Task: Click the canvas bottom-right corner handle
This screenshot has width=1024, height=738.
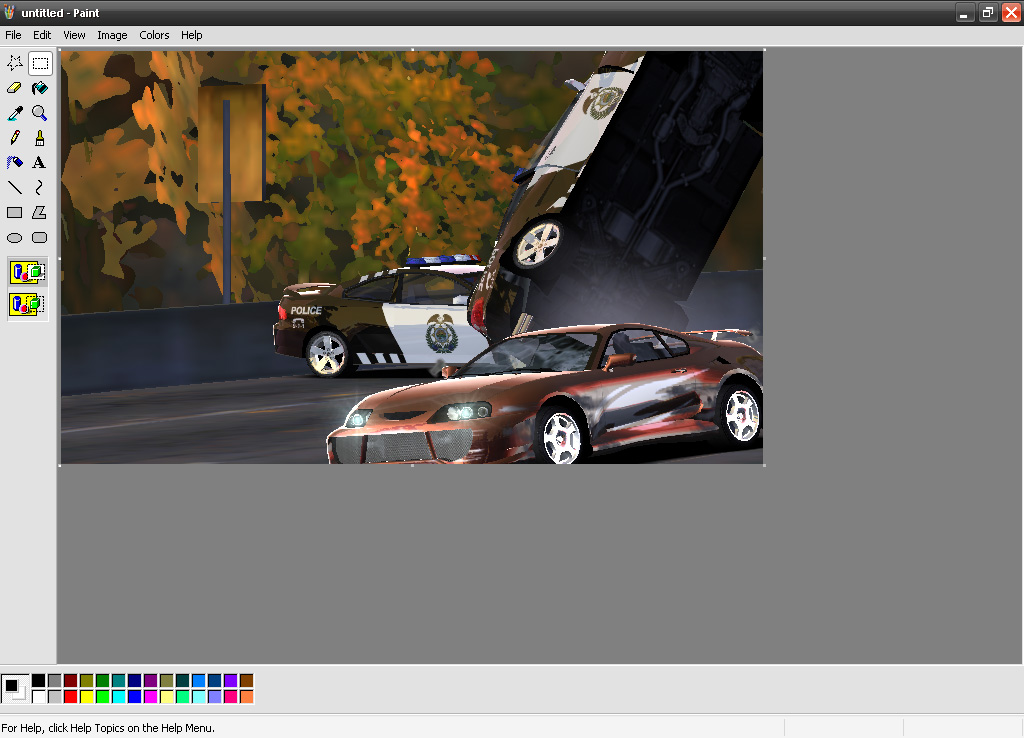Action: (765, 466)
